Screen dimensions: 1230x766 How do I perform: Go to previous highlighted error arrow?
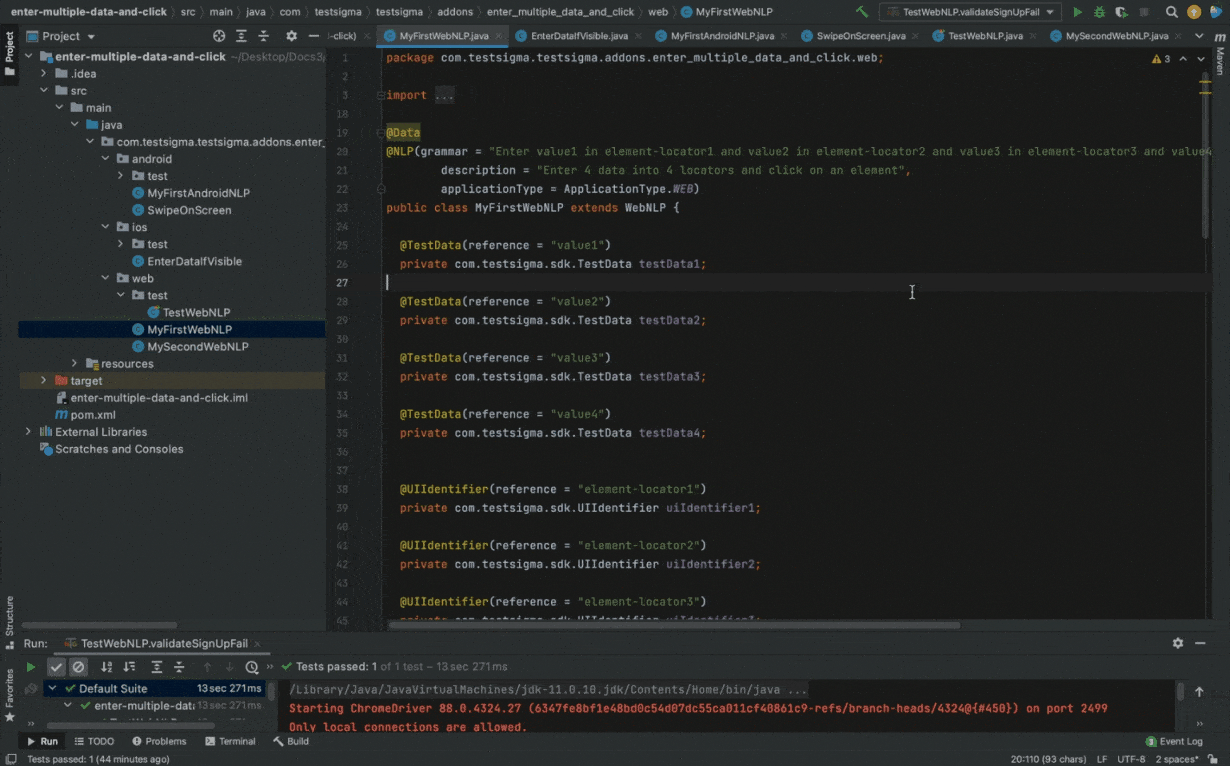pyautogui.click(x=1183, y=59)
